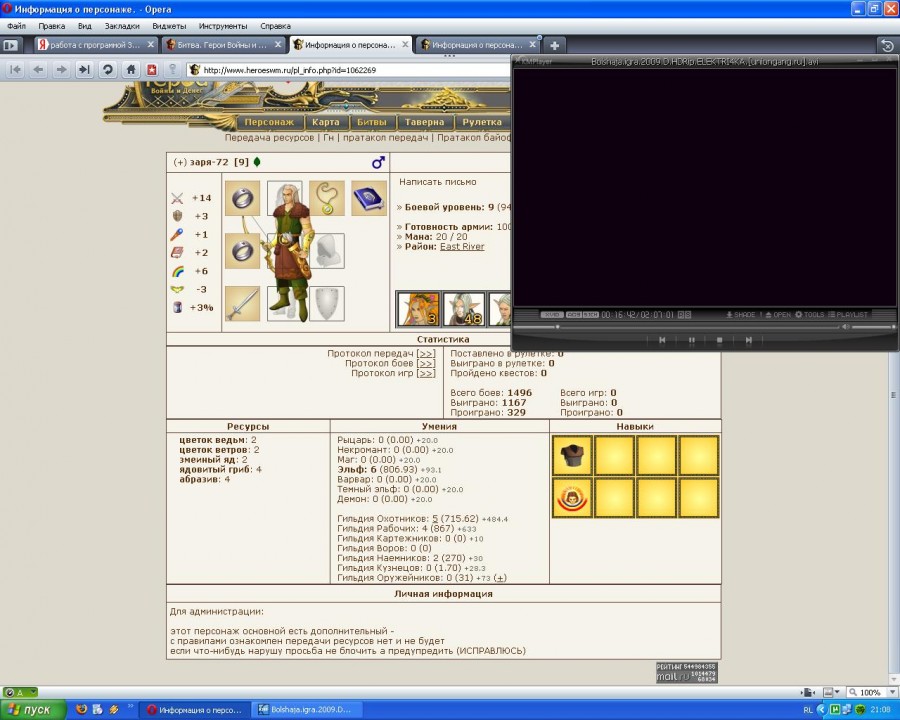Open the Правка menu

tap(52, 26)
